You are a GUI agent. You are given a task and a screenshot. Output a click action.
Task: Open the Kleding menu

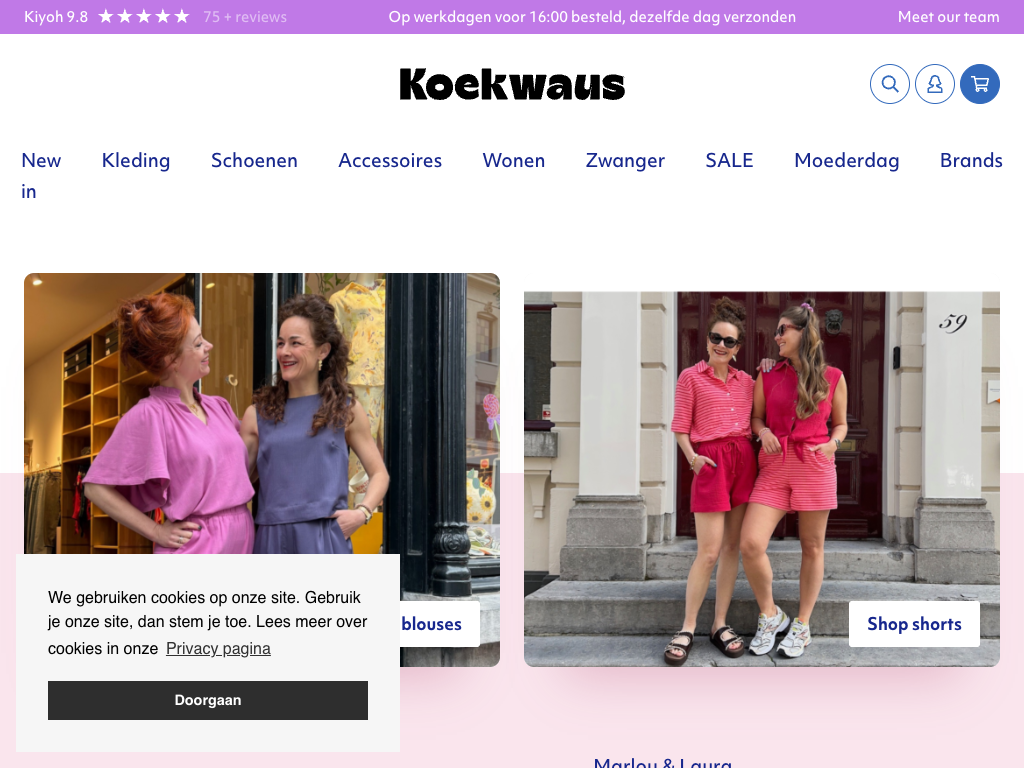[x=136, y=161]
